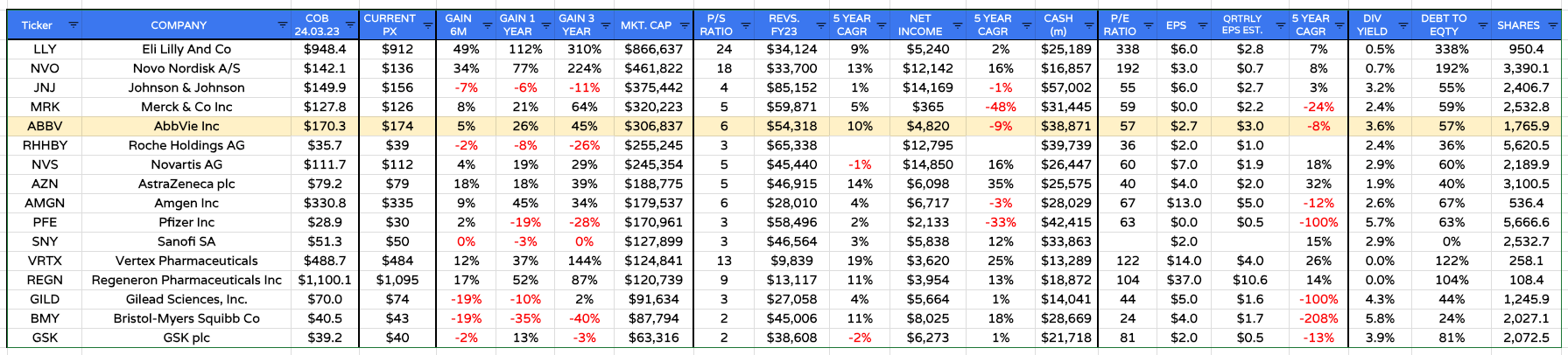Image resolution: width=1568 pixels, height=355 pixels.
Task: Open the COB 24.03.23 column filter
Action: [350, 25]
